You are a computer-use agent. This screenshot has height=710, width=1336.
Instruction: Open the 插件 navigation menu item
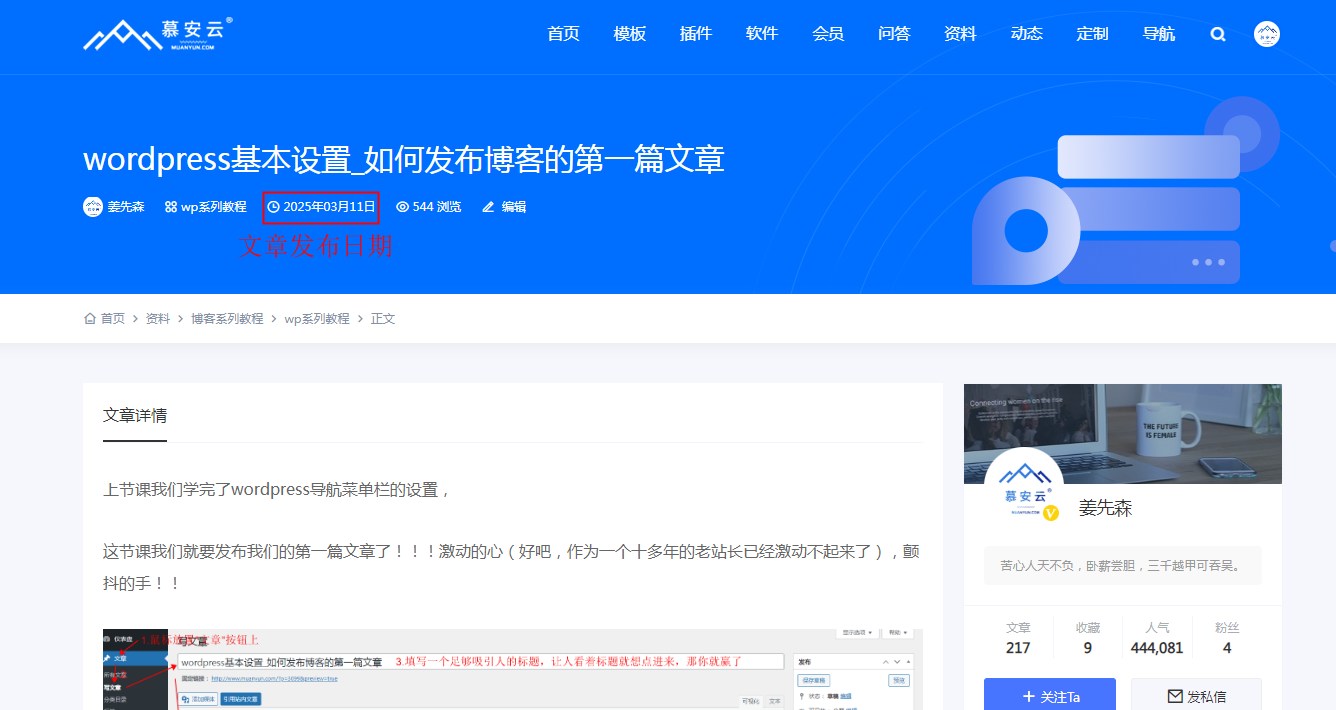point(696,34)
